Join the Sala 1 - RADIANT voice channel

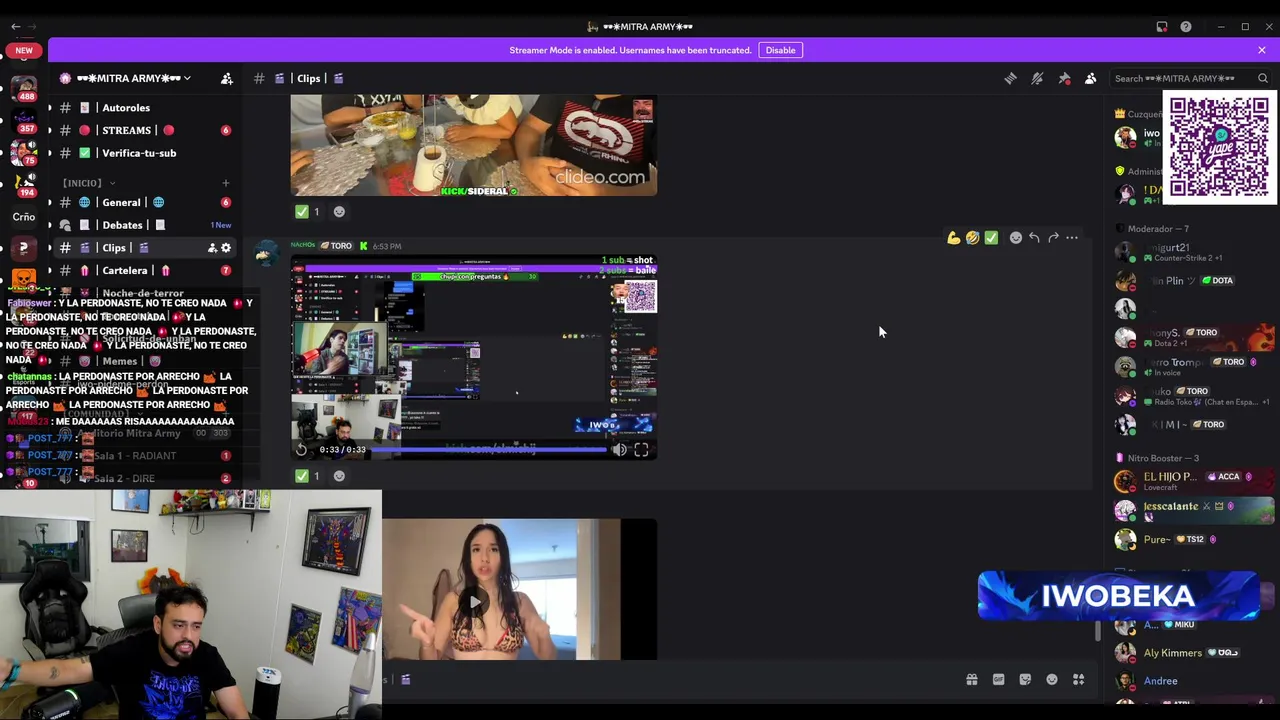146,456
